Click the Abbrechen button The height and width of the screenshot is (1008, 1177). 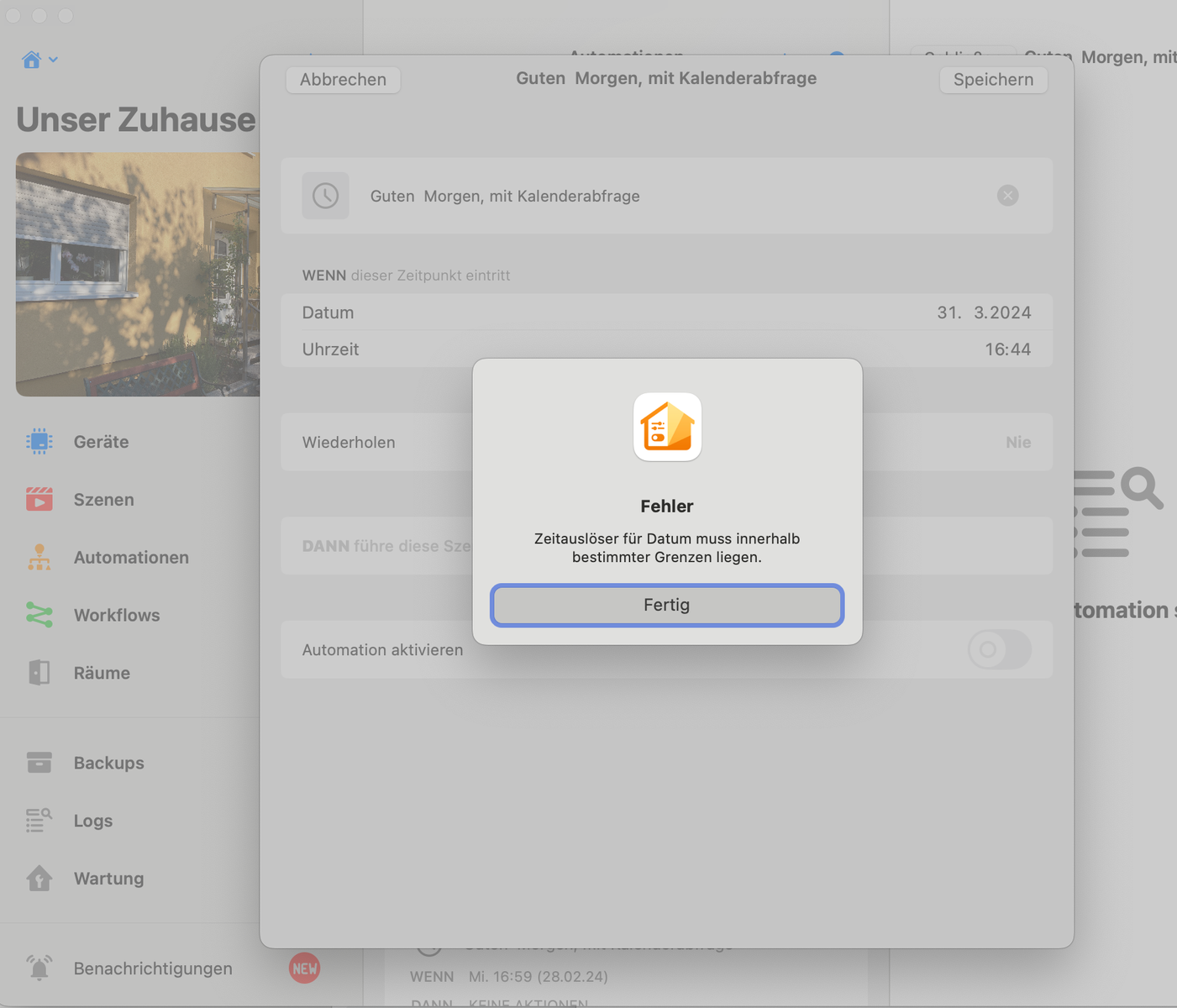click(x=343, y=80)
